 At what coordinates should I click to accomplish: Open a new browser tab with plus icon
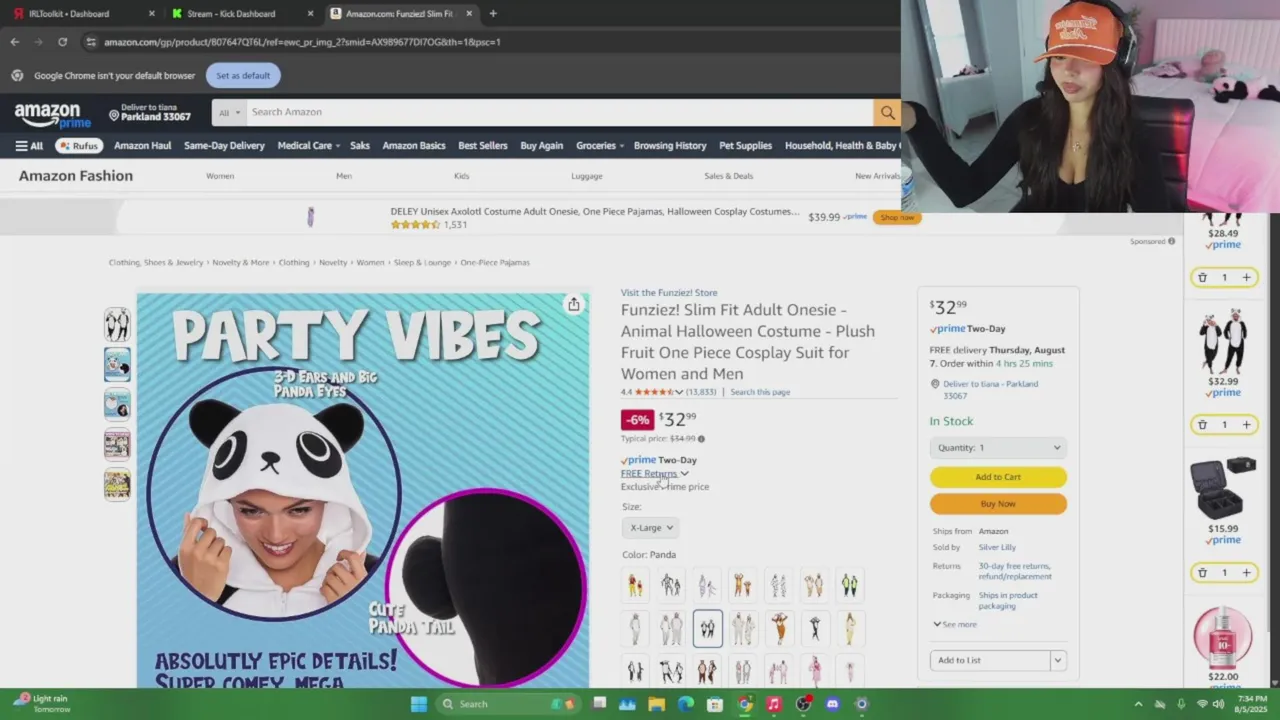[493, 14]
